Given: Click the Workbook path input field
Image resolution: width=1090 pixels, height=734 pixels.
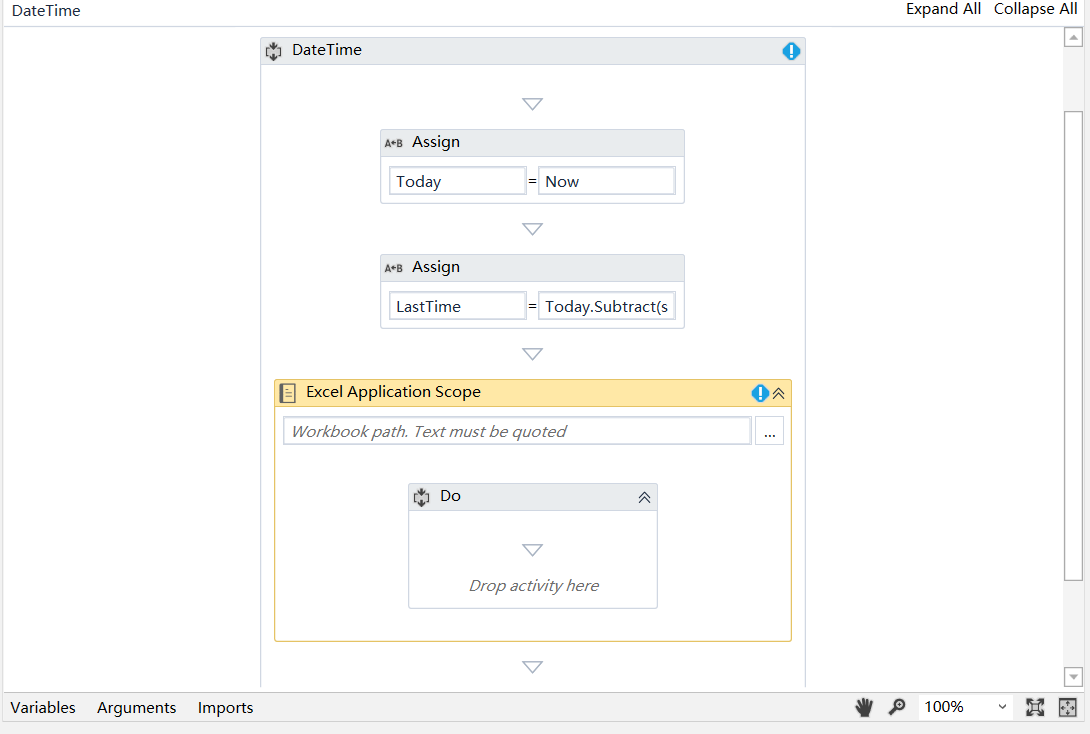Looking at the screenshot, I should point(517,432).
